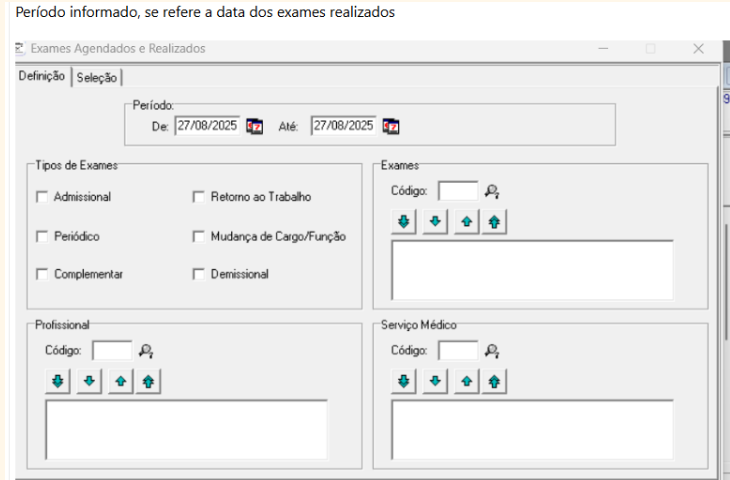Check Retorno ao Trabalho option
The height and width of the screenshot is (480, 730).
(198, 197)
